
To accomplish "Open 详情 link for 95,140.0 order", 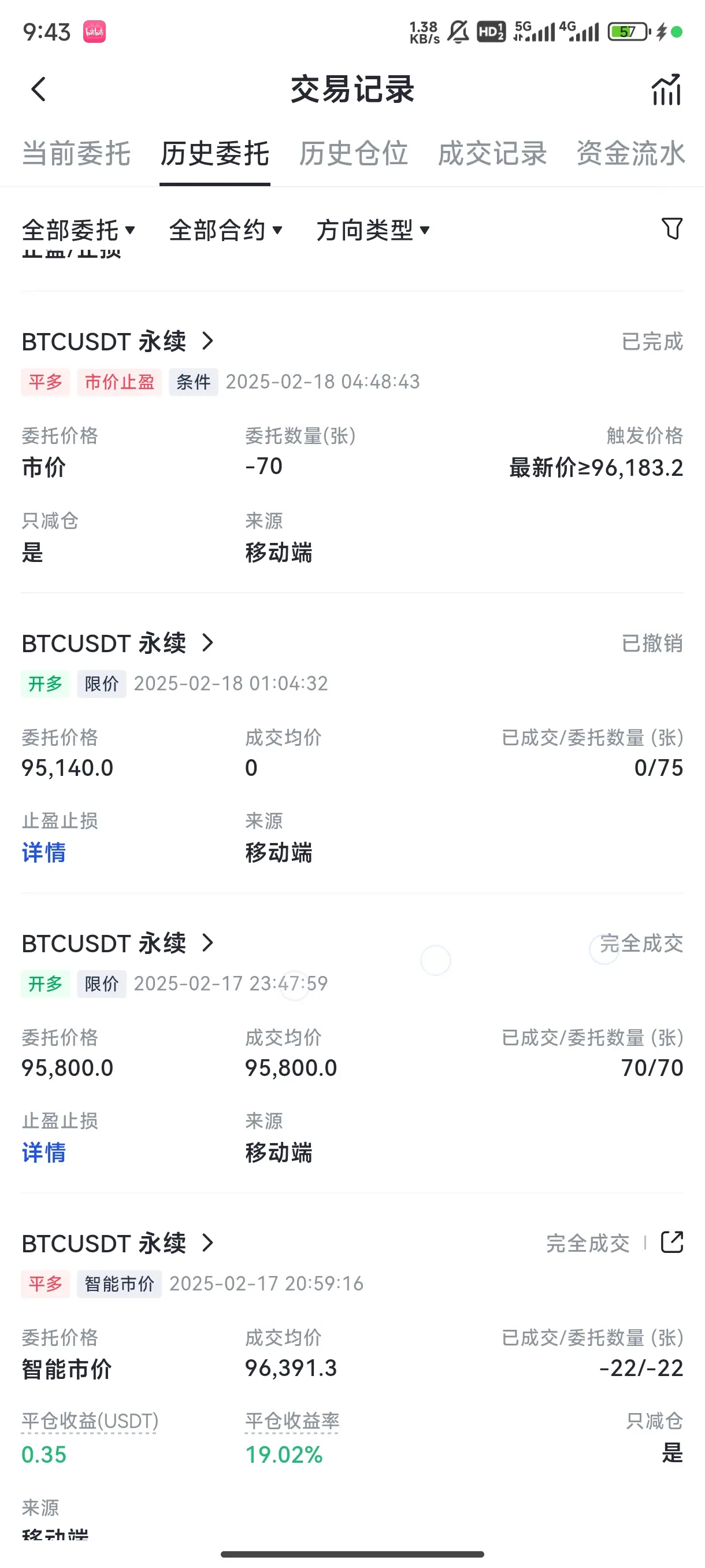I will pos(44,852).
